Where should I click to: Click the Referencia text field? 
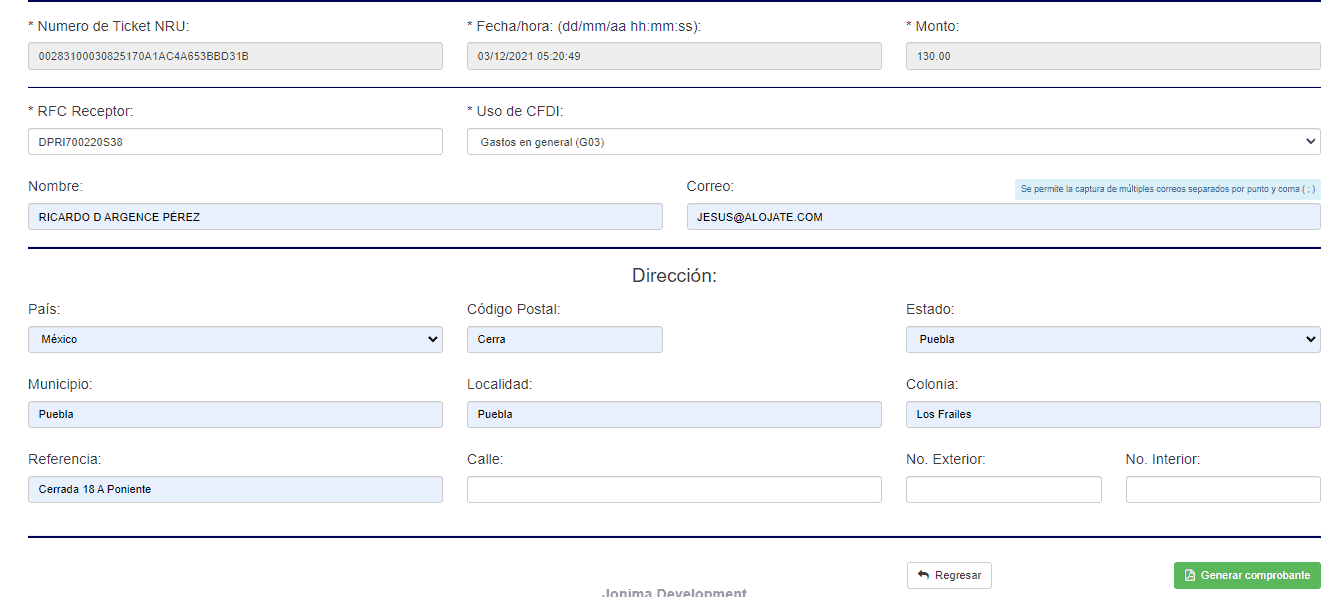pos(235,489)
